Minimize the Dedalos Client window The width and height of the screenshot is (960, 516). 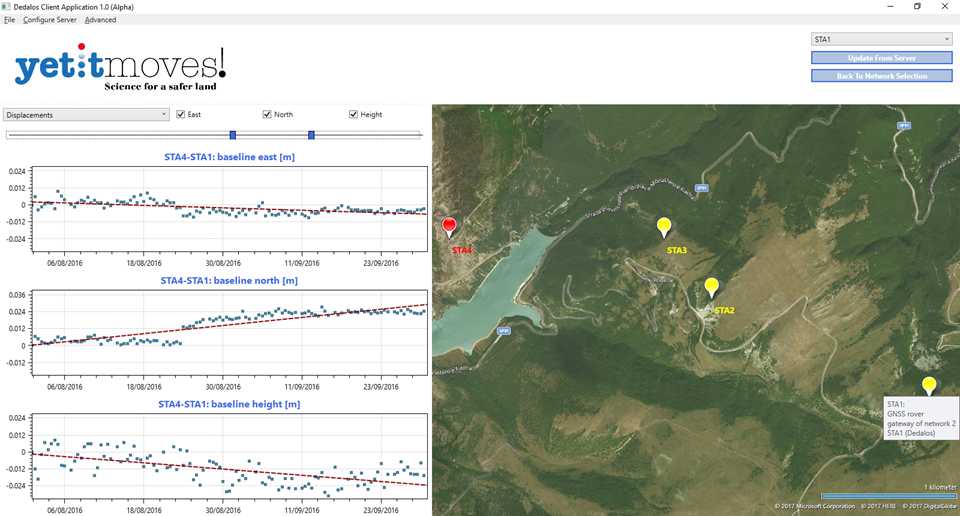[890, 7]
